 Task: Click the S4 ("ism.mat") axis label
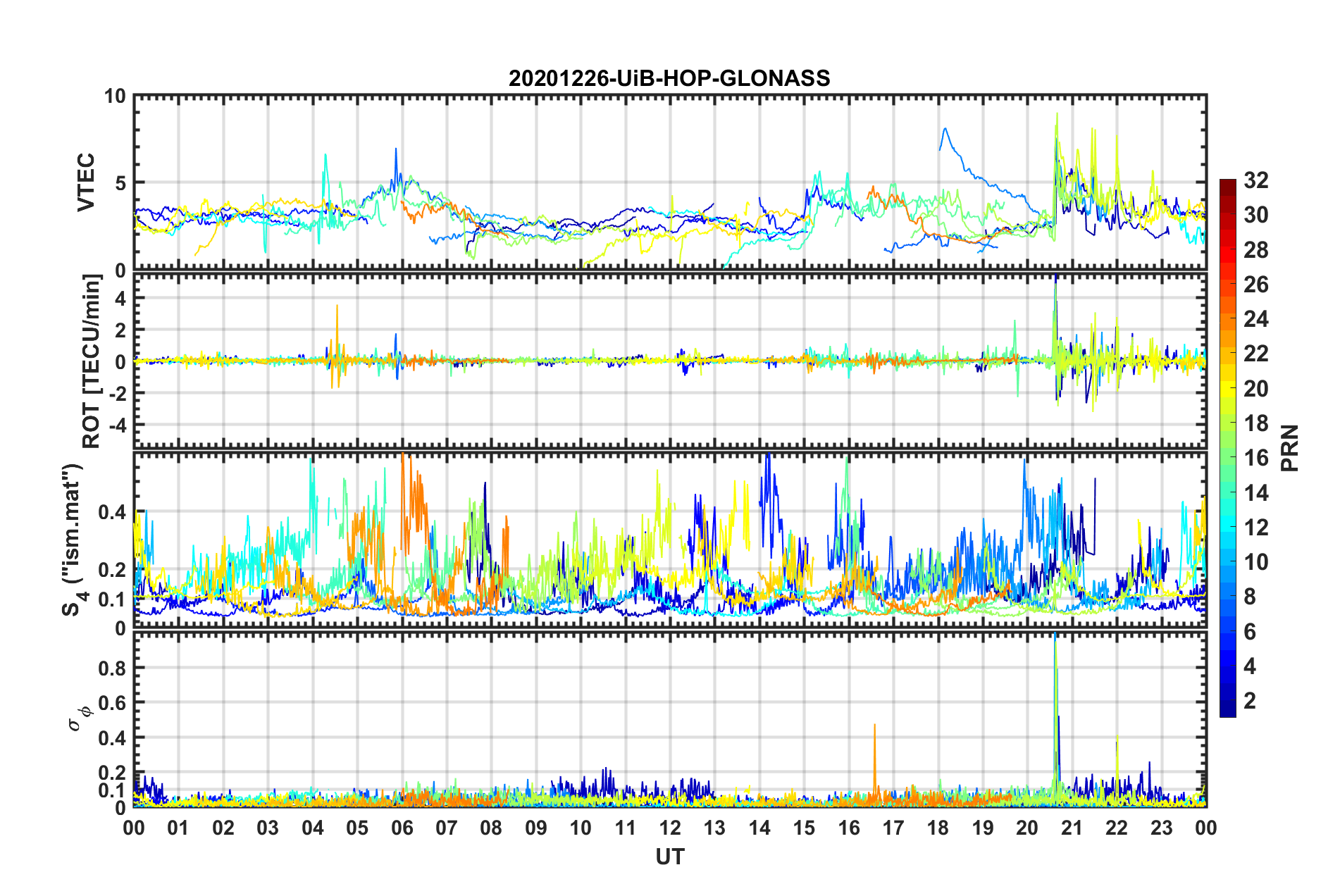point(73,540)
